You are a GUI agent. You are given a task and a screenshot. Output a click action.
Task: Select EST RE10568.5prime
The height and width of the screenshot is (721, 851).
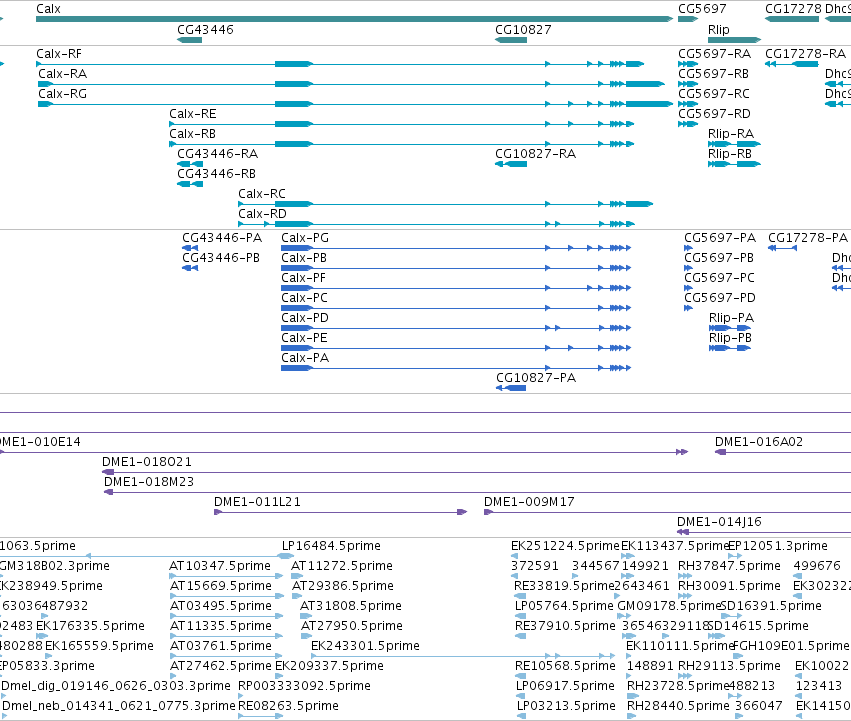coord(565,666)
